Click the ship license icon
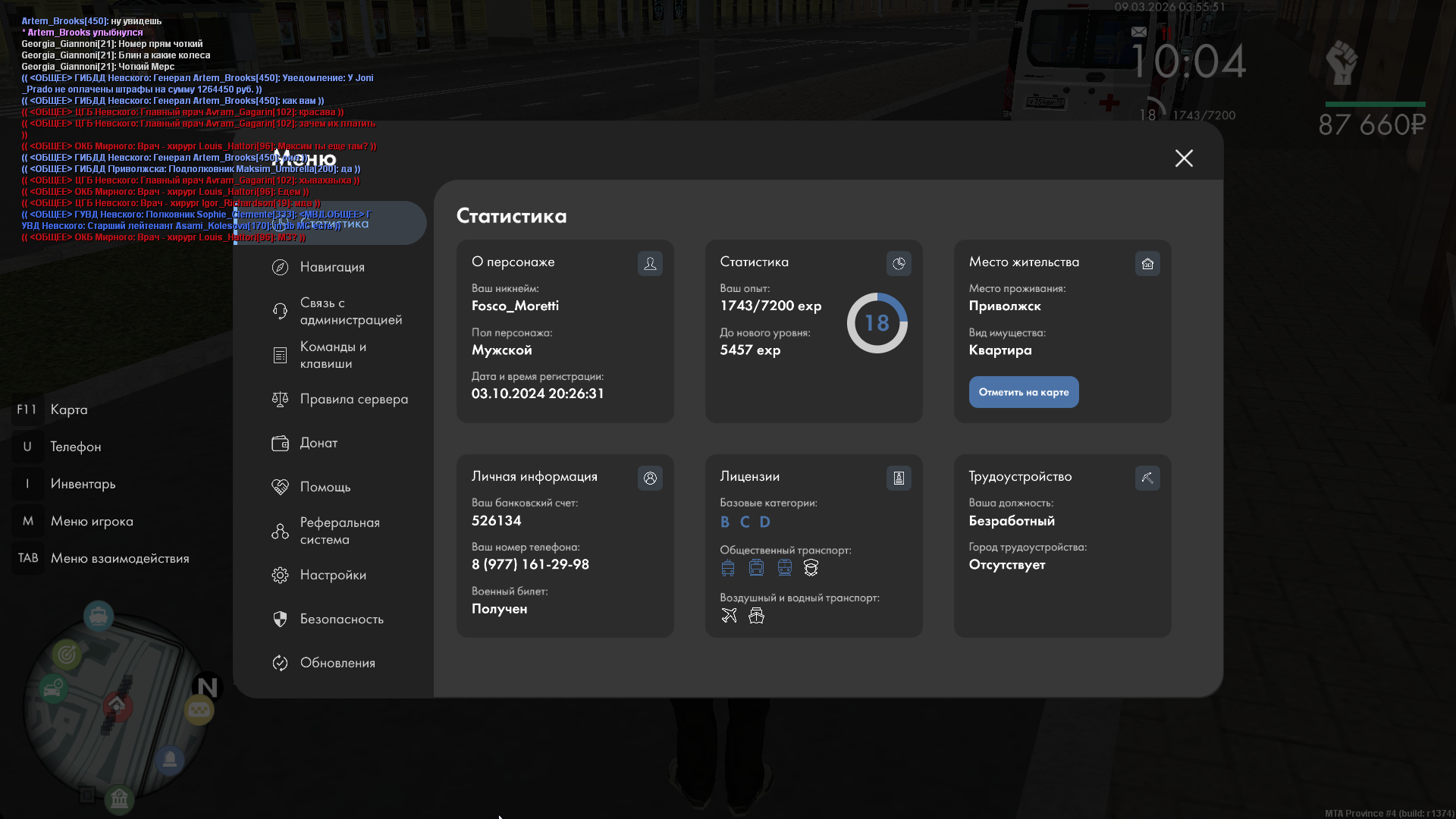1456x819 pixels. click(x=756, y=615)
